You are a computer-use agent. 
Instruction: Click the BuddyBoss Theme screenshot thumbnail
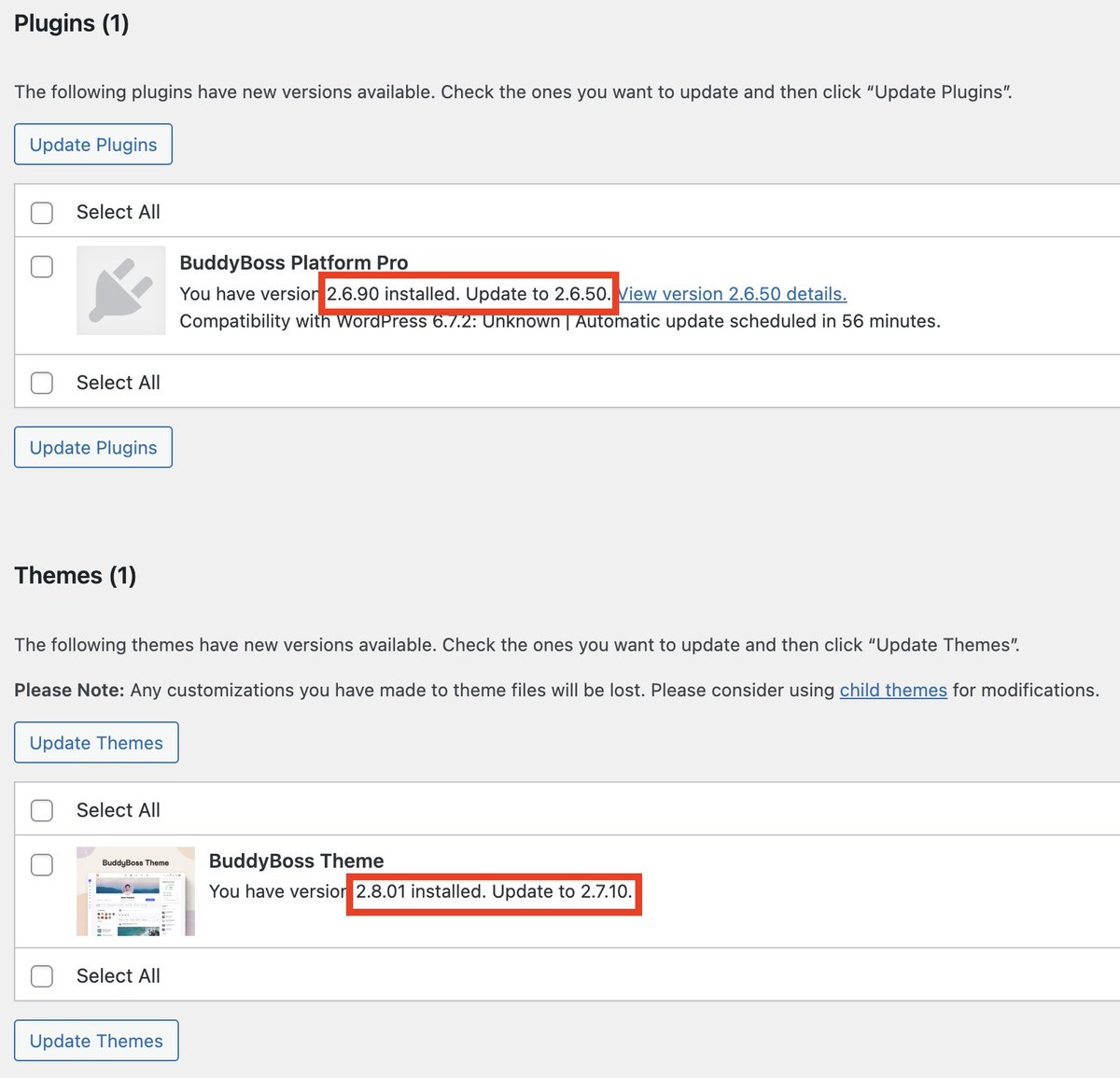tap(135, 891)
